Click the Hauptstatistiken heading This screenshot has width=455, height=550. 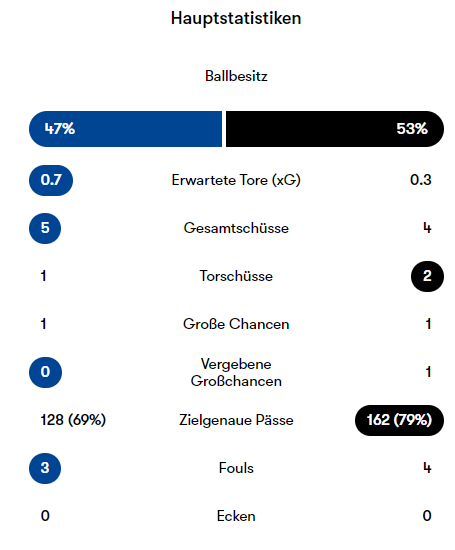236,18
